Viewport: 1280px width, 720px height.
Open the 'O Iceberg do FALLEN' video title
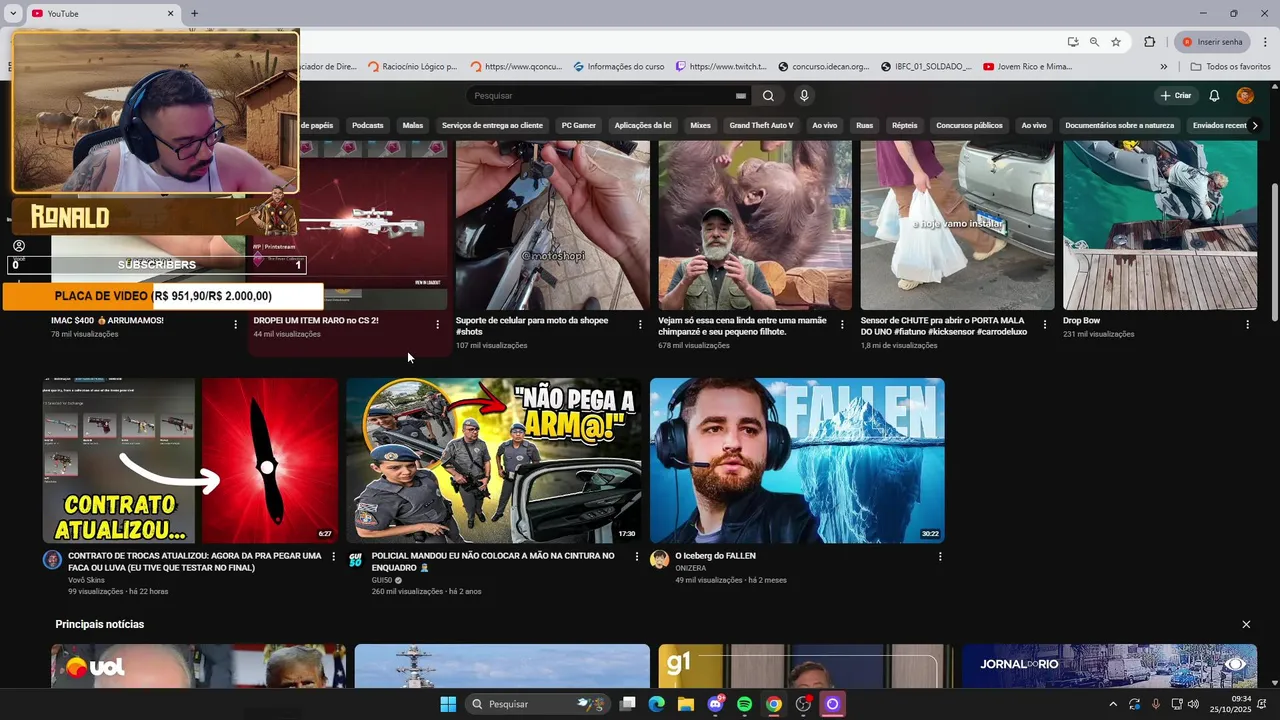715,556
